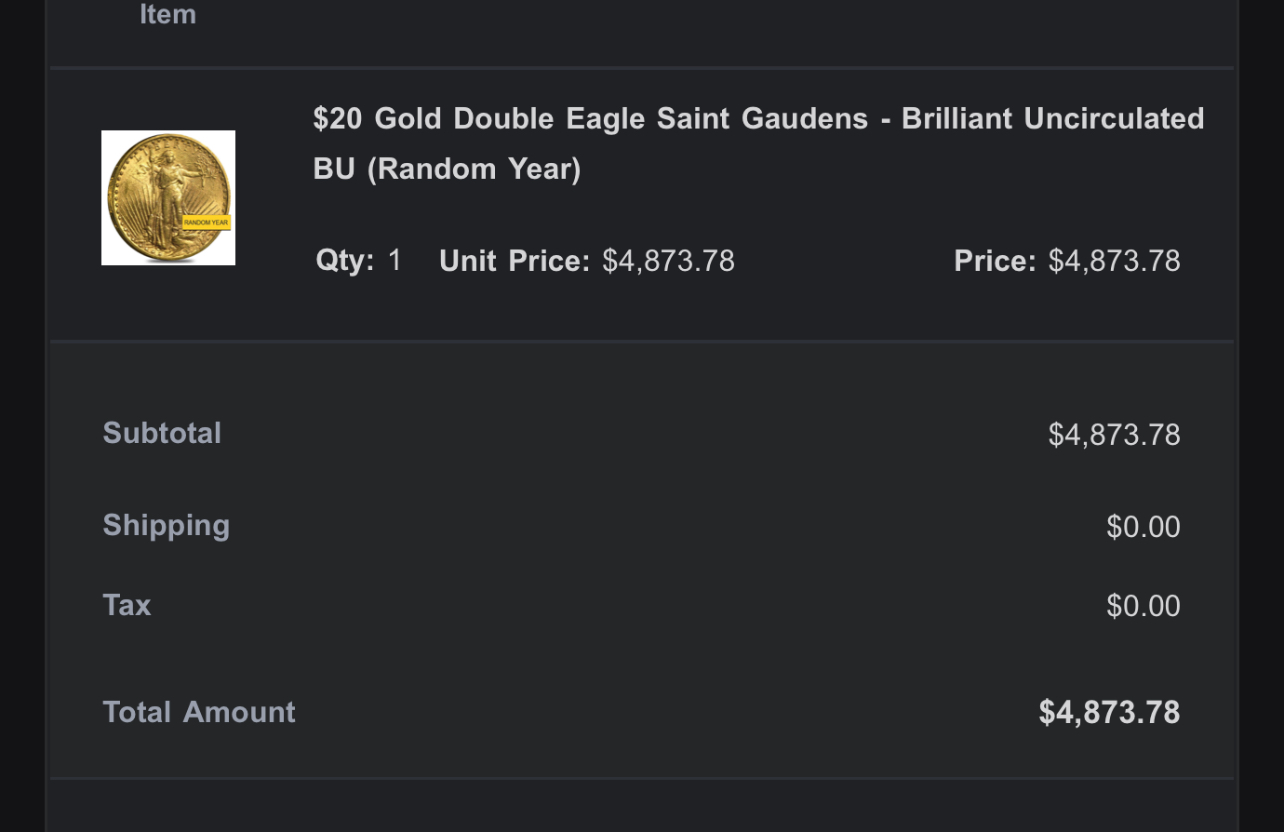Select the bold Total Amount value
Viewport: 1284px width, 832px height.
tap(1109, 712)
